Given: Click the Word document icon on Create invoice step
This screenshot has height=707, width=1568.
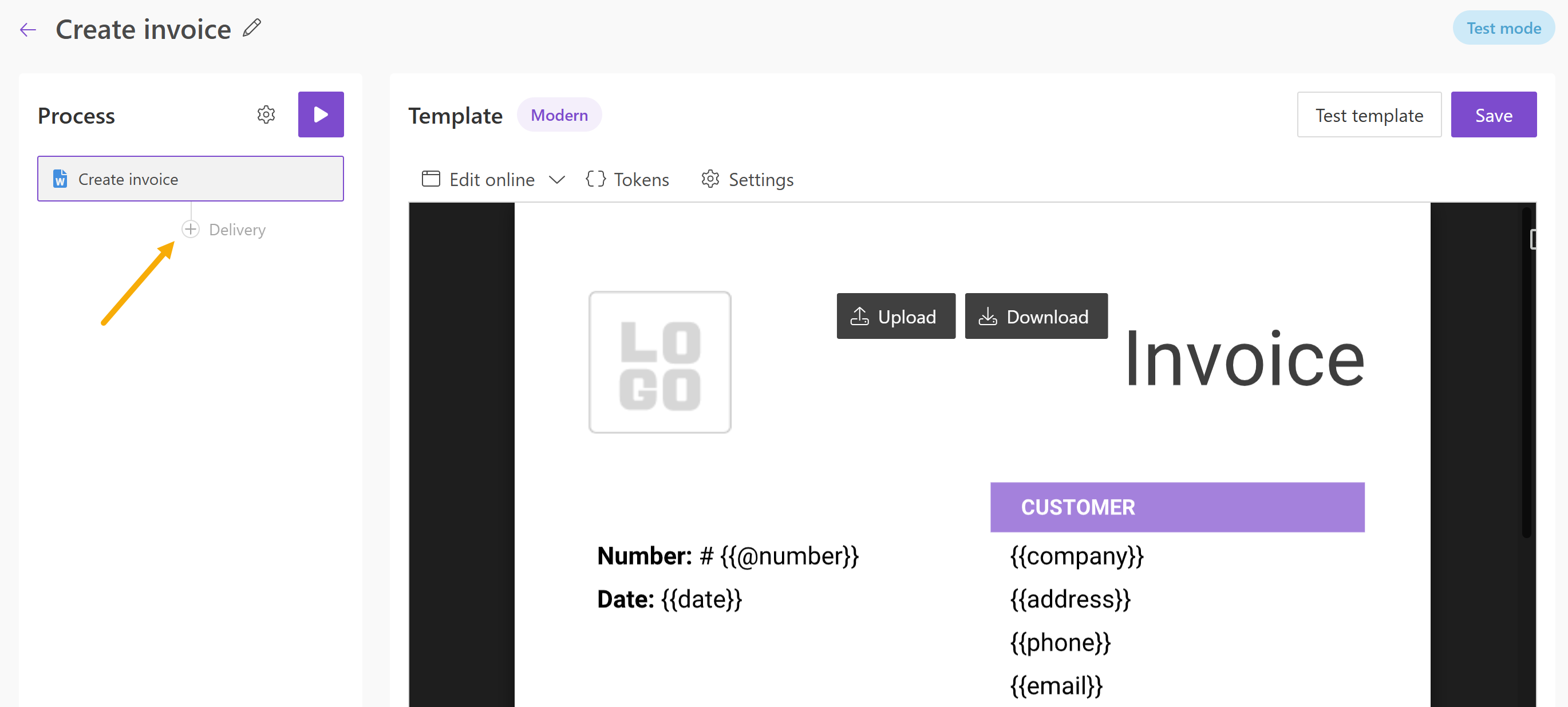Looking at the screenshot, I should pos(60,178).
